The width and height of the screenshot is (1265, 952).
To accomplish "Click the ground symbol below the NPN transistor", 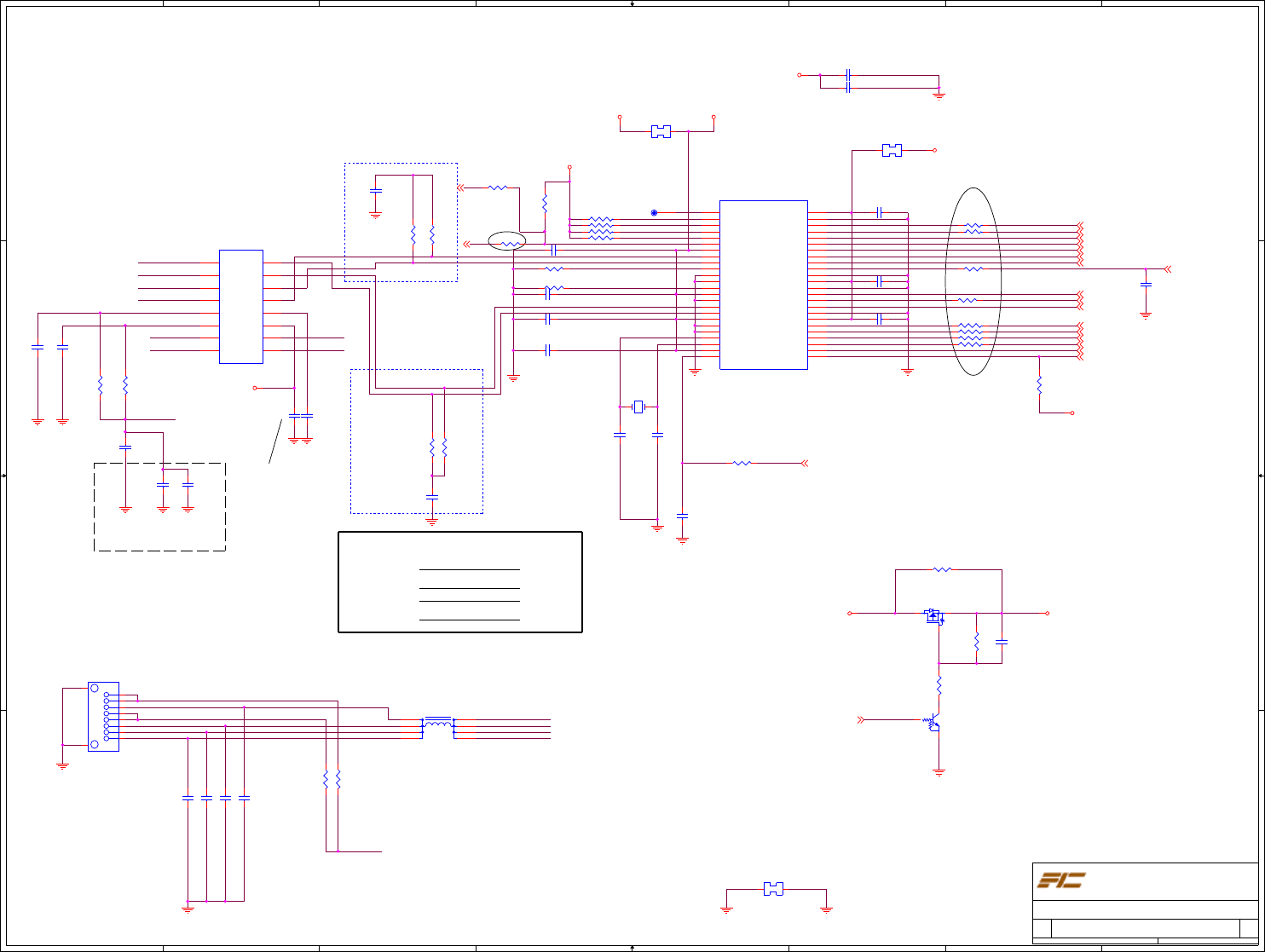I will pos(939,772).
